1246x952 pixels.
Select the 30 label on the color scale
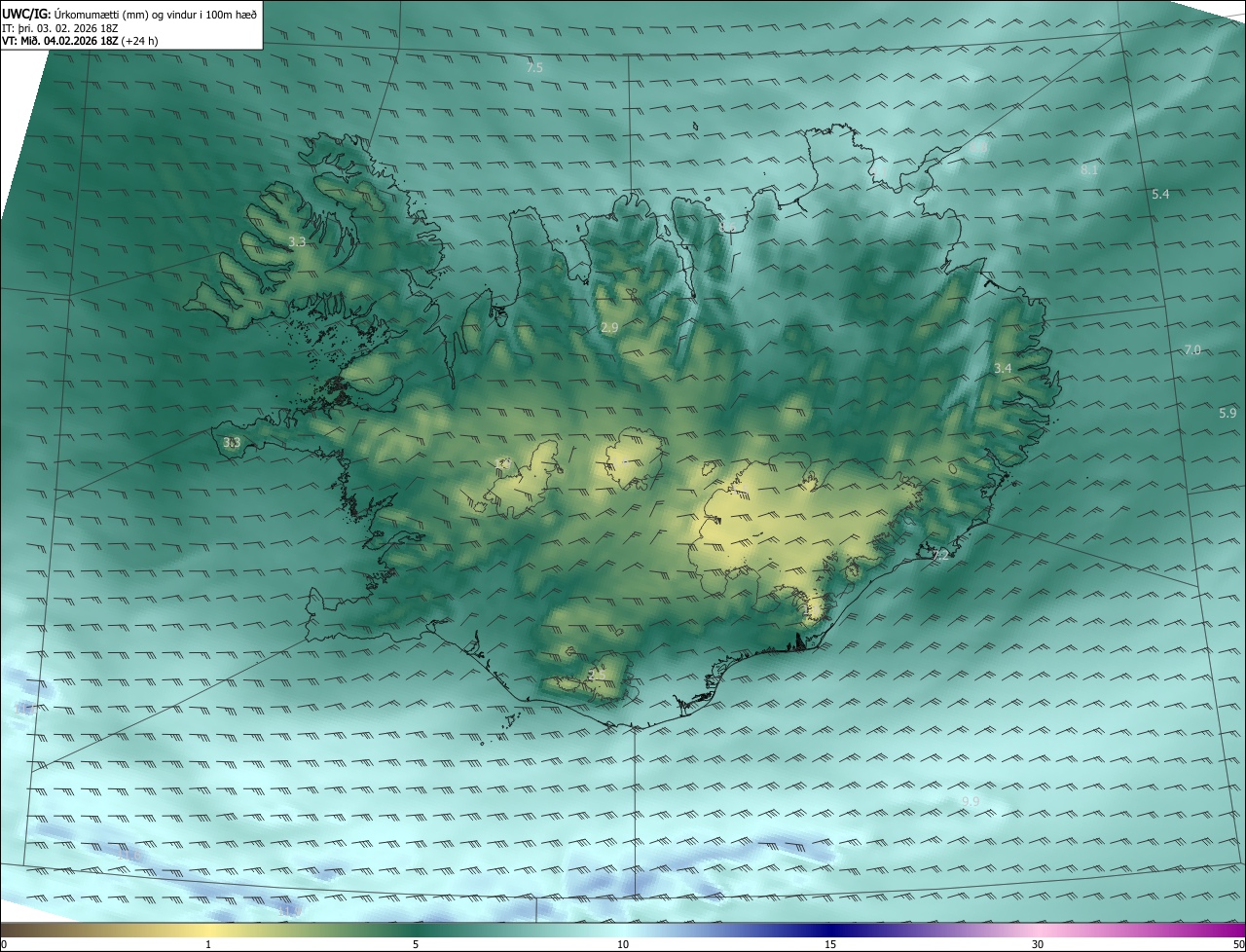pyautogui.click(x=1038, y=944)
